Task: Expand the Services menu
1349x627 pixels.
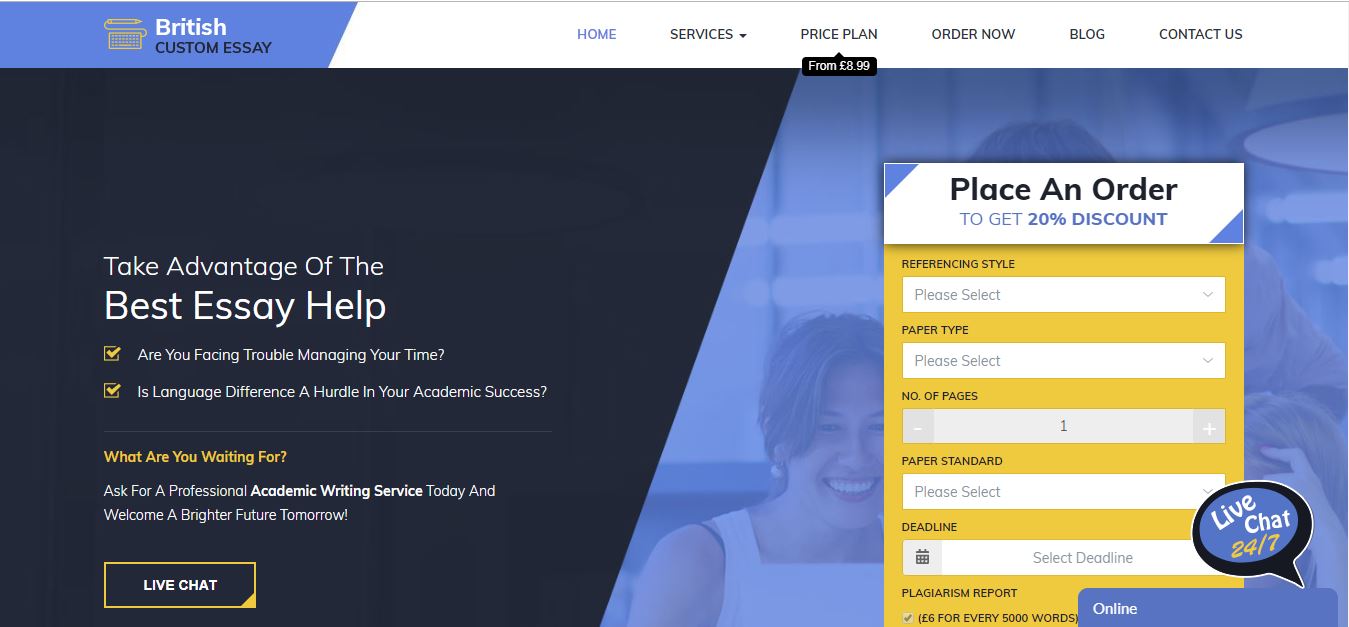Action: pyautogui.click(x=708, y=34)
